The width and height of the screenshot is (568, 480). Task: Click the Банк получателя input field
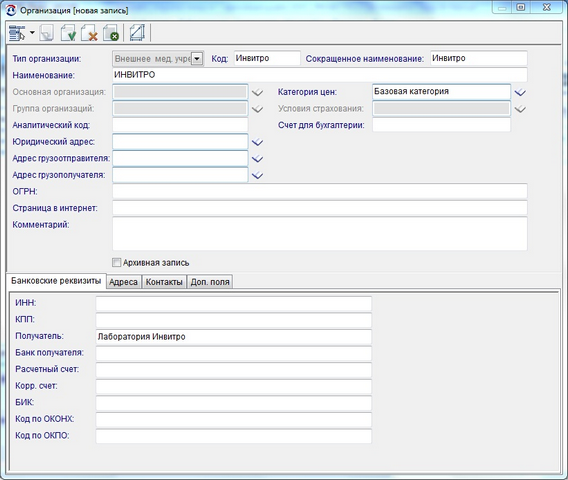point(234,353)
